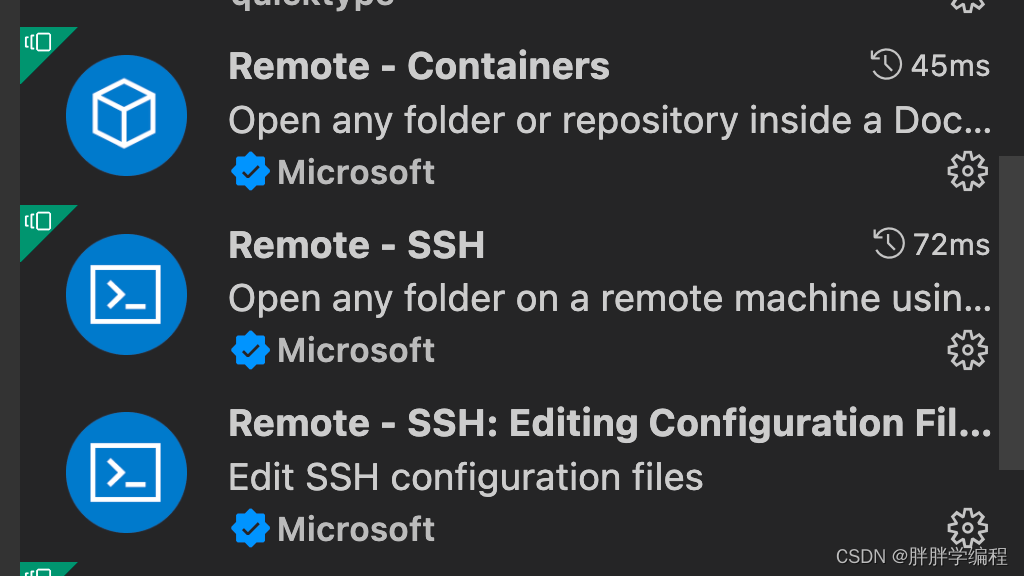Open the SSH Editing Configuration manage gear
This screenshot has width=1024, height=576.
pos(966,527)
